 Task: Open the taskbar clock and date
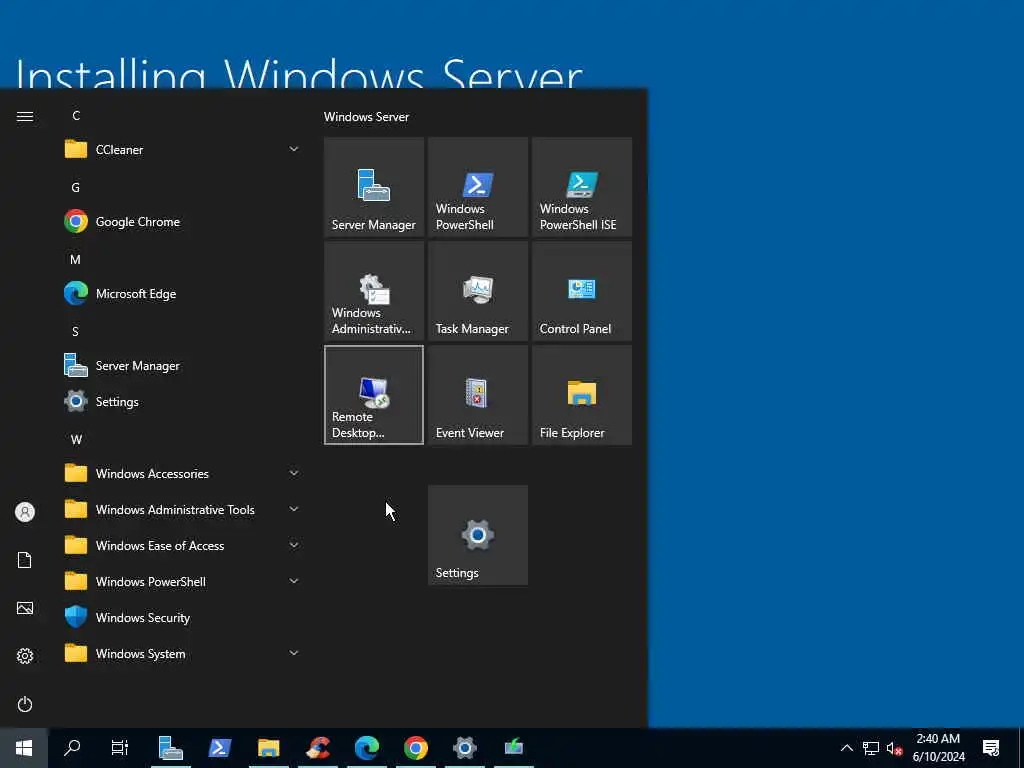[938, 748]
